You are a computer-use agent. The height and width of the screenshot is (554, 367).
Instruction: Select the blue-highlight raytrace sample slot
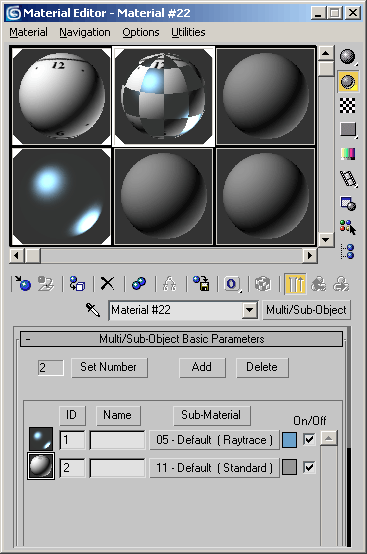coord(61,196)
